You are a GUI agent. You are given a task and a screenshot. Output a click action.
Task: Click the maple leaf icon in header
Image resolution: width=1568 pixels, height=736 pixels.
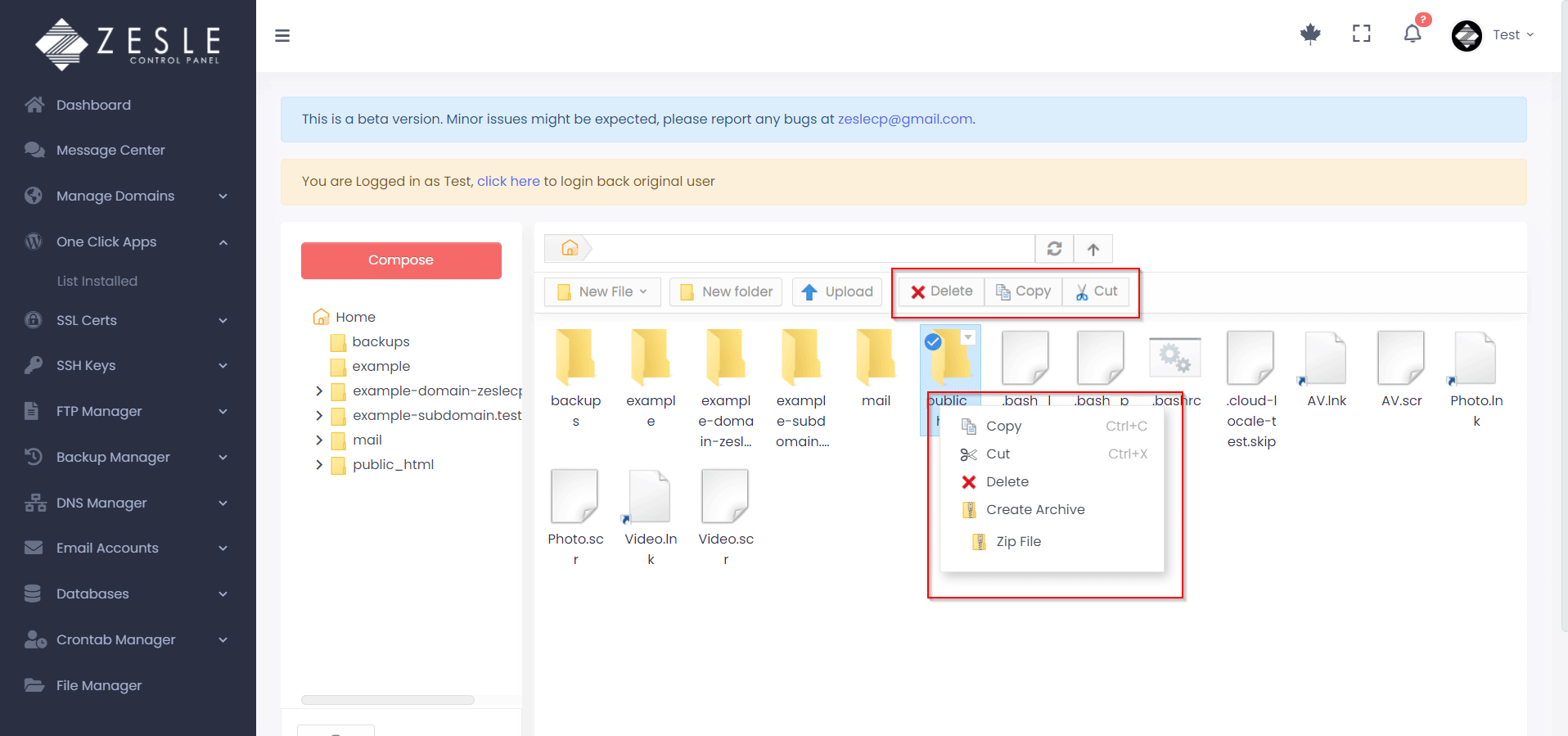click(x=1310, y=34)
